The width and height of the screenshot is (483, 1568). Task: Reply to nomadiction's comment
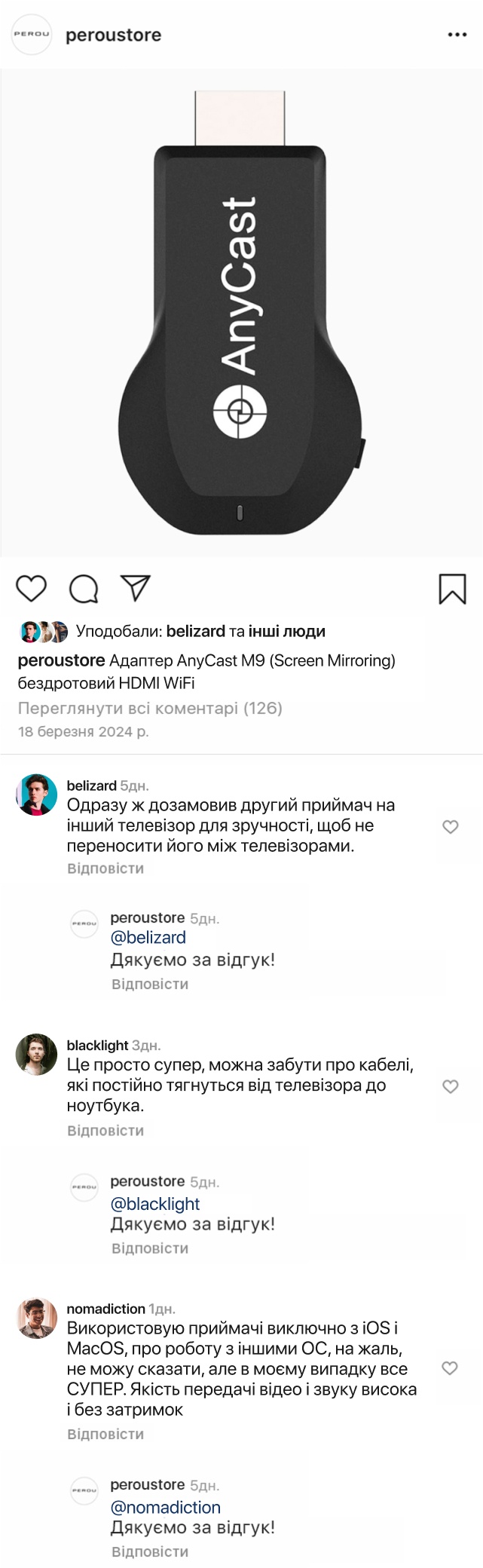tap(105, 1434)
